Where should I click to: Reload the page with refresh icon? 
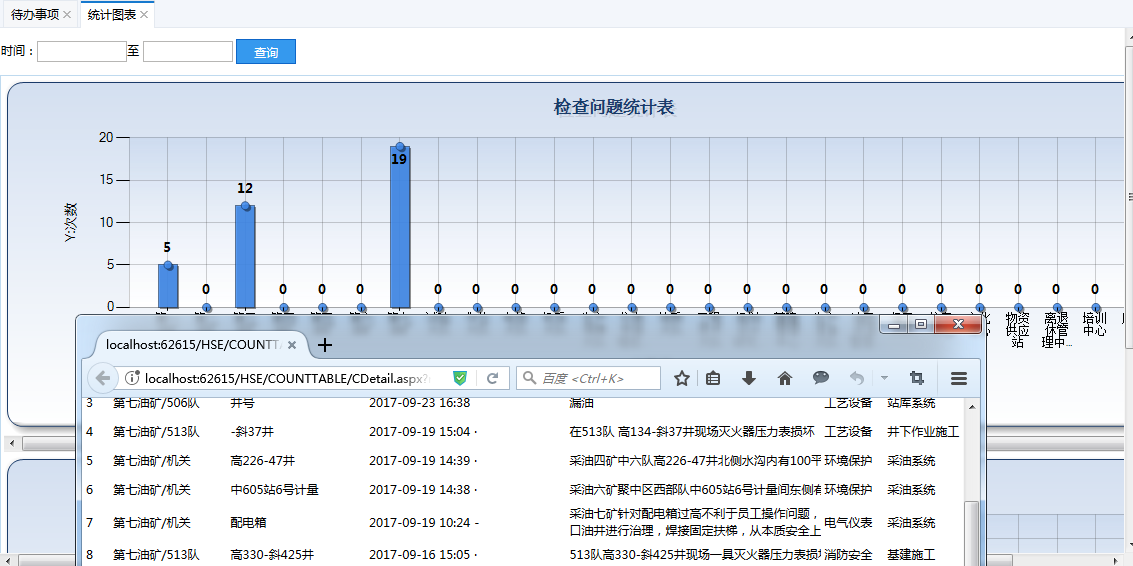(x=493, y=378)
